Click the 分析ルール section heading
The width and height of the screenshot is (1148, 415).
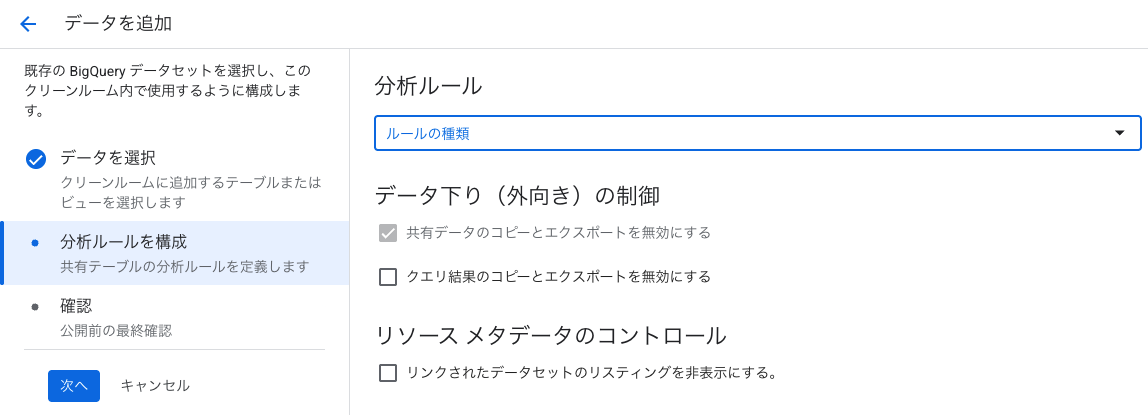click(428, 86)
